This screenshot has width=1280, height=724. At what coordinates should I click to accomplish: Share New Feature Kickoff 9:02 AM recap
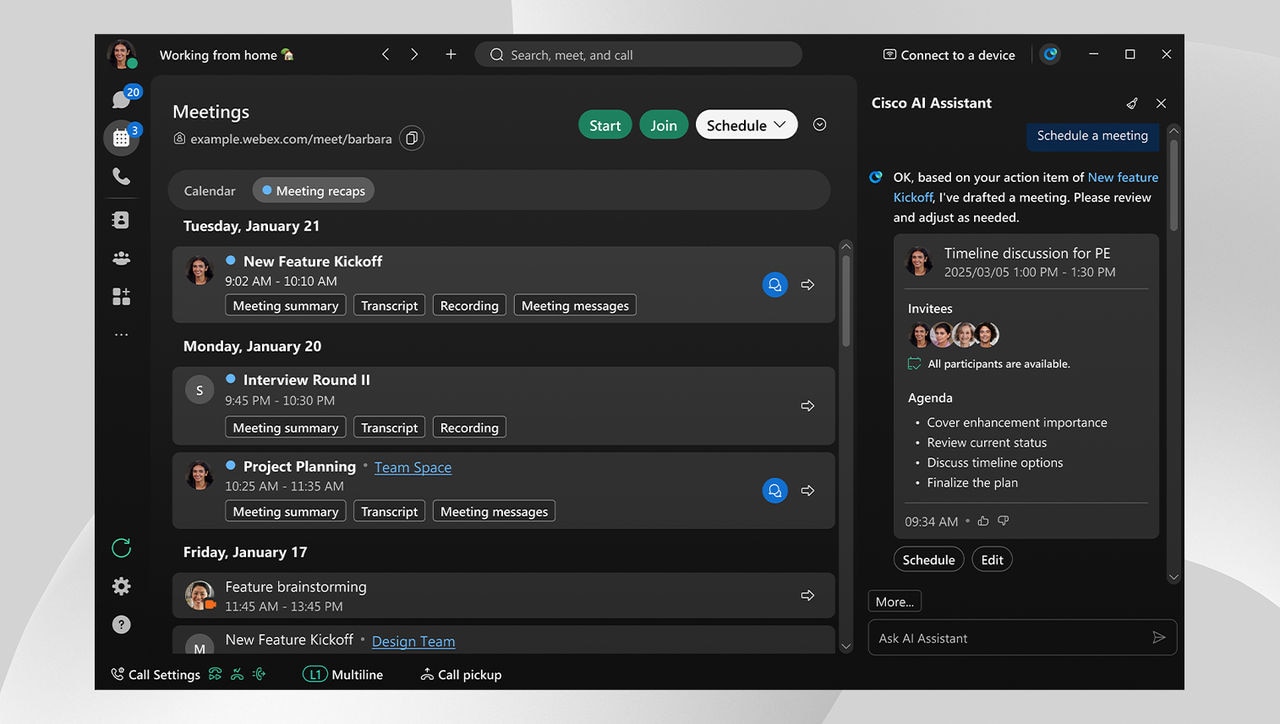808,285
